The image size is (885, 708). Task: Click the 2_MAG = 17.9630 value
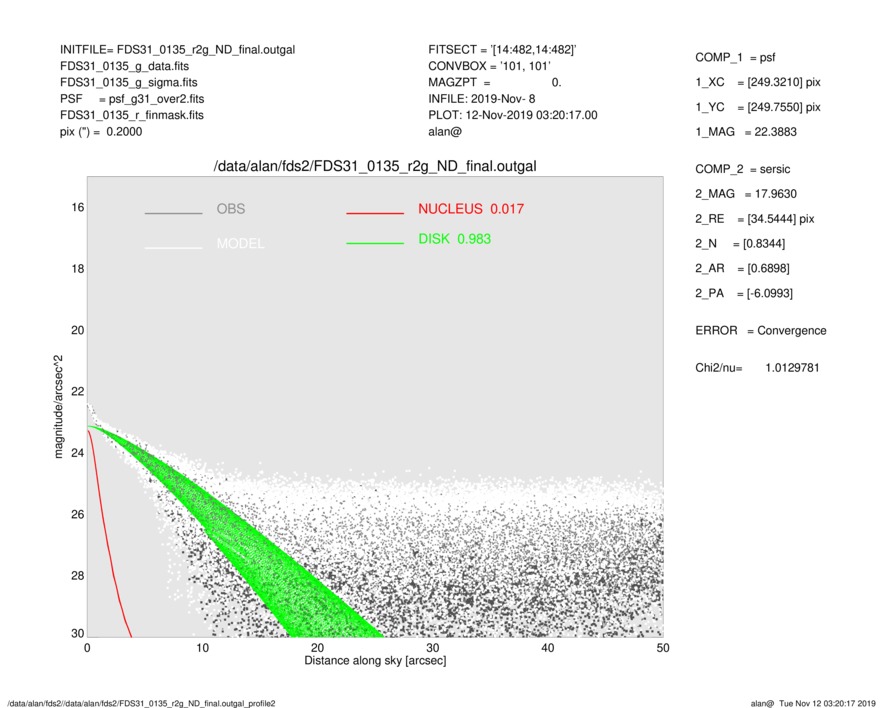pyautogui.click(x=746, y=194)
